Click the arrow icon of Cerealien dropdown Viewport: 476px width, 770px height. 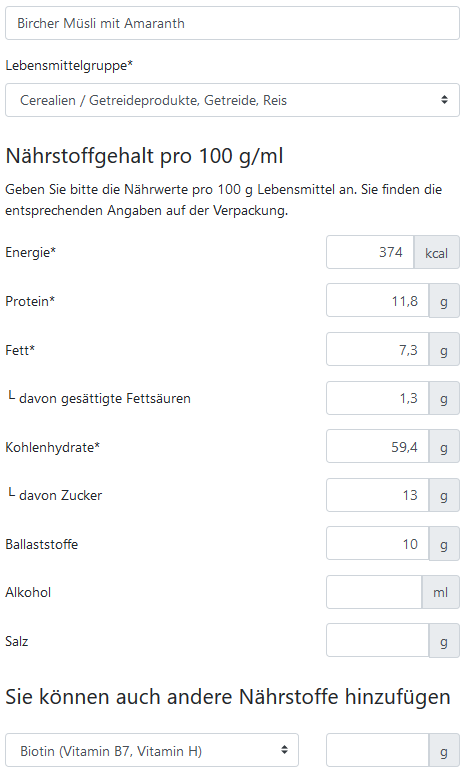coord(444,100)
